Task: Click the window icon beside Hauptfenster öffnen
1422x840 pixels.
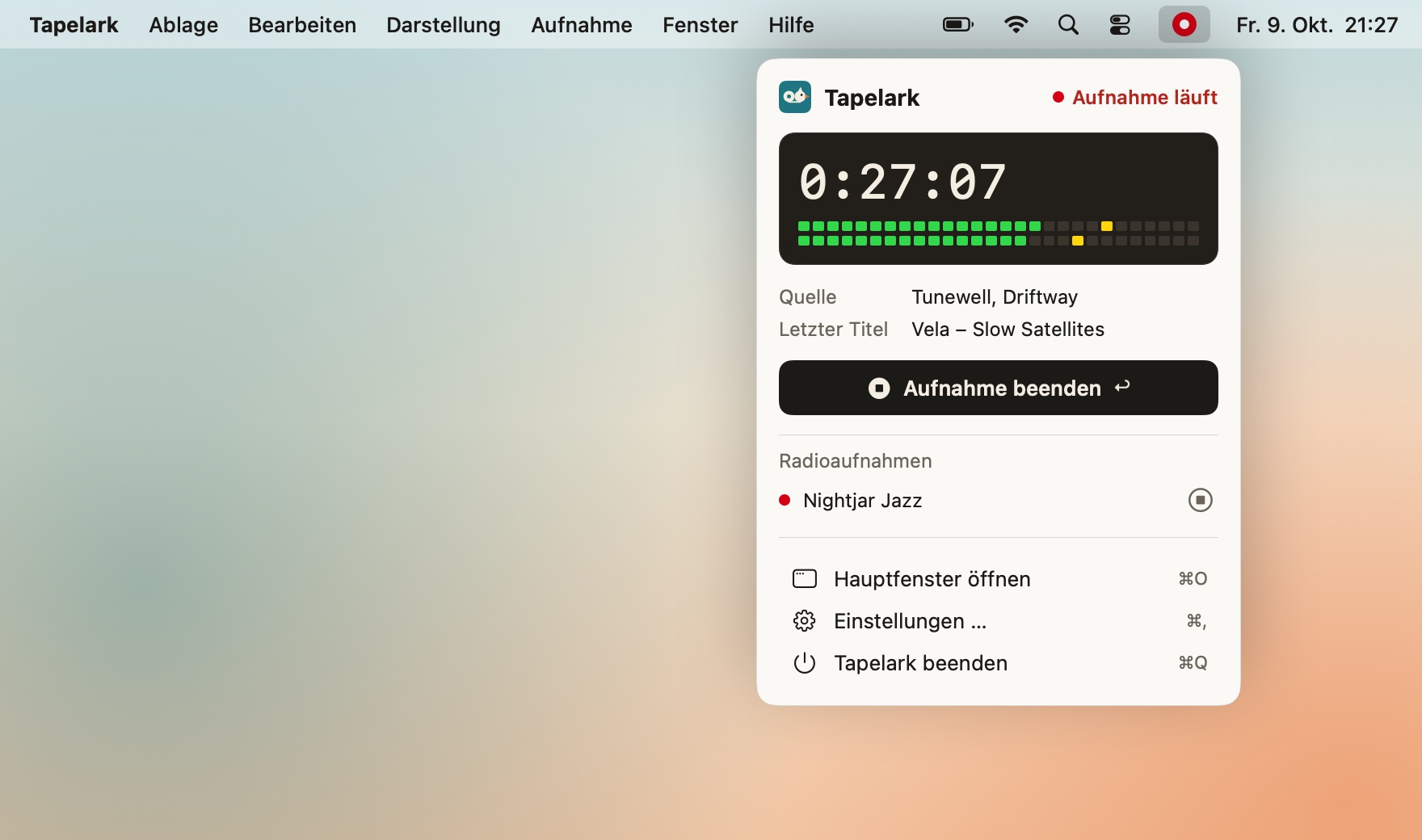Action: click(x=805, y=578)
